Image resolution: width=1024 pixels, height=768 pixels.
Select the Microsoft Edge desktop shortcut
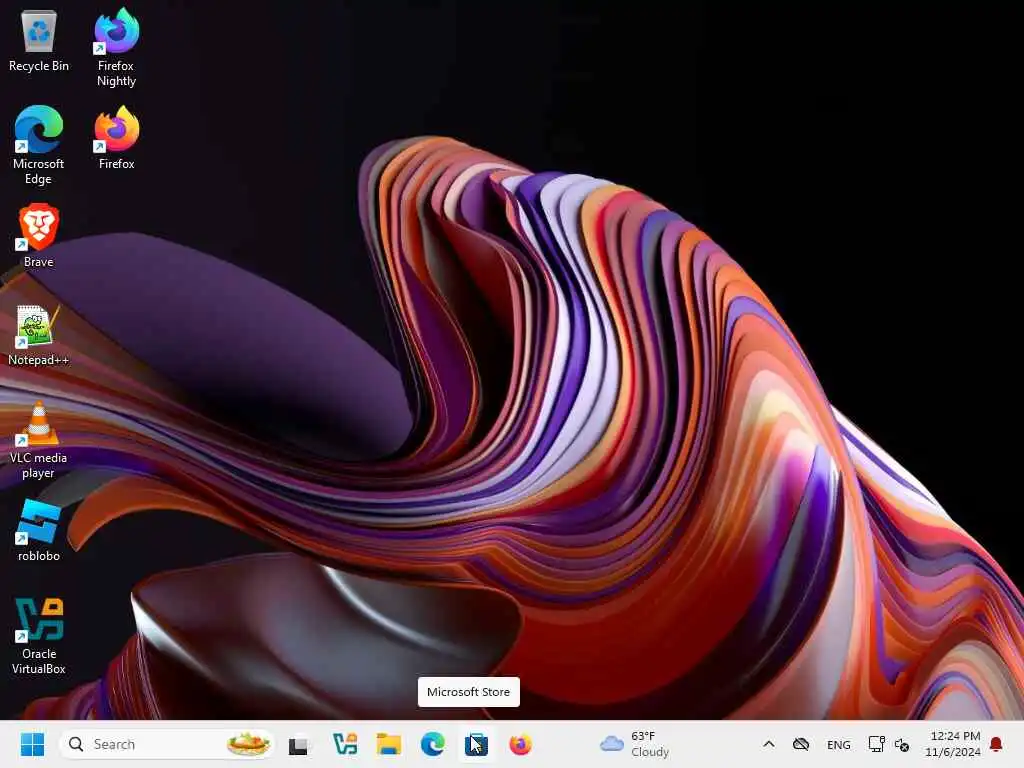pos(39,146)
